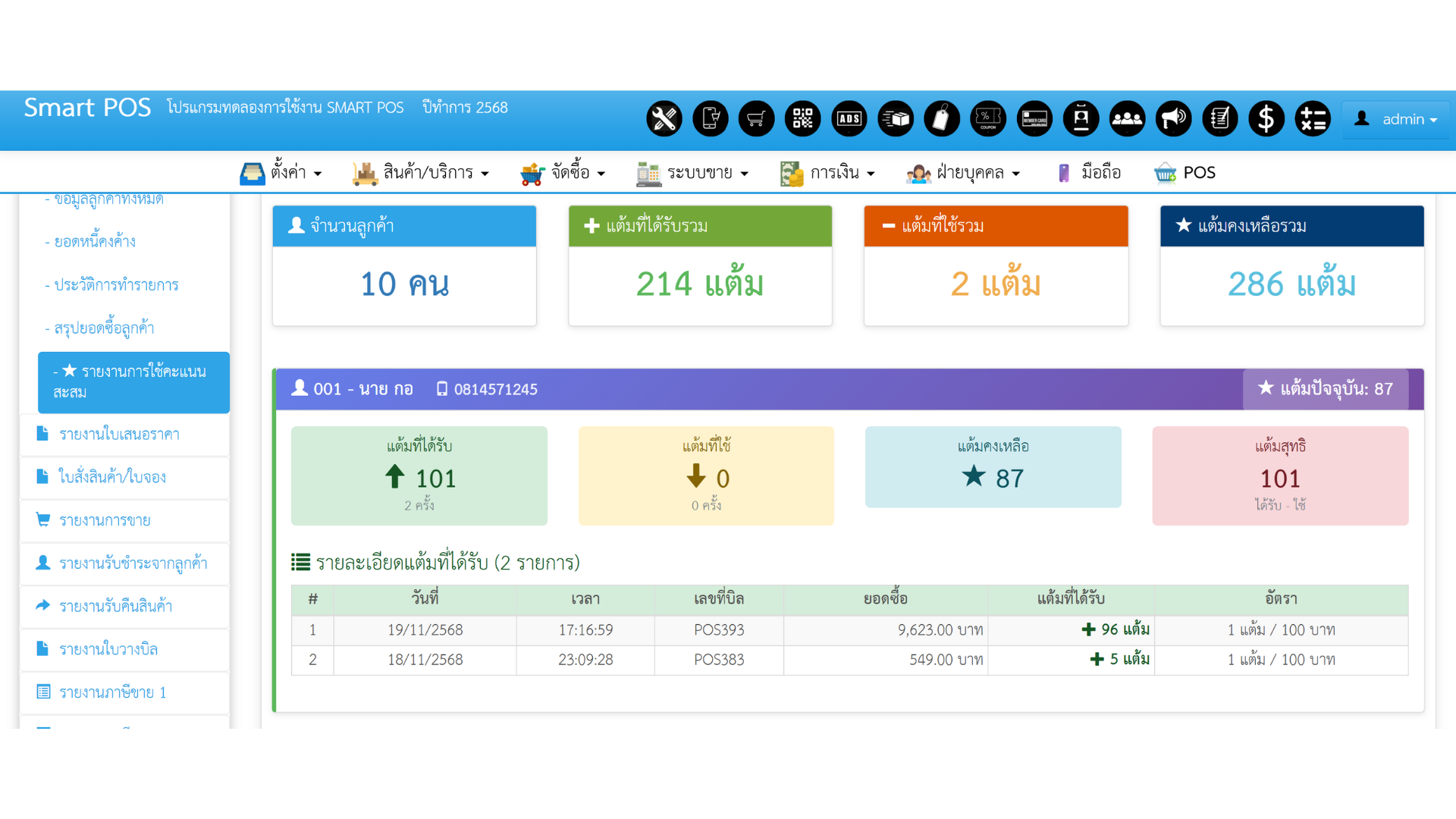Open the megaphone announcement icon

point(1173,119)
